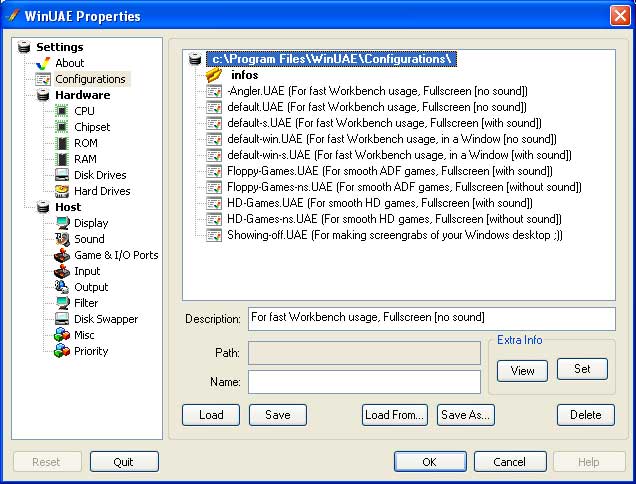Click the Host category disk icon
Screen dimensions: 636x484
tap(43, 207)
